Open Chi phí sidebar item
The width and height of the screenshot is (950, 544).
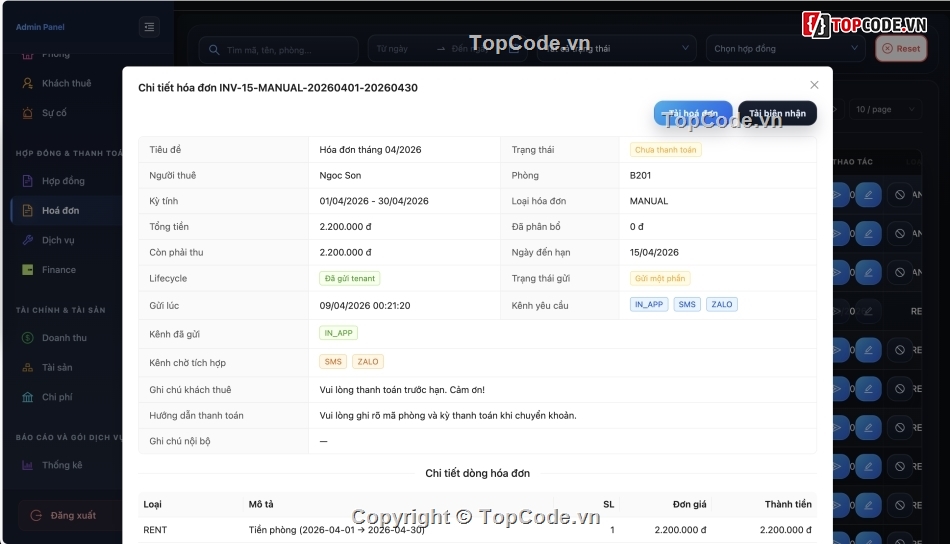tap(57, 397)
